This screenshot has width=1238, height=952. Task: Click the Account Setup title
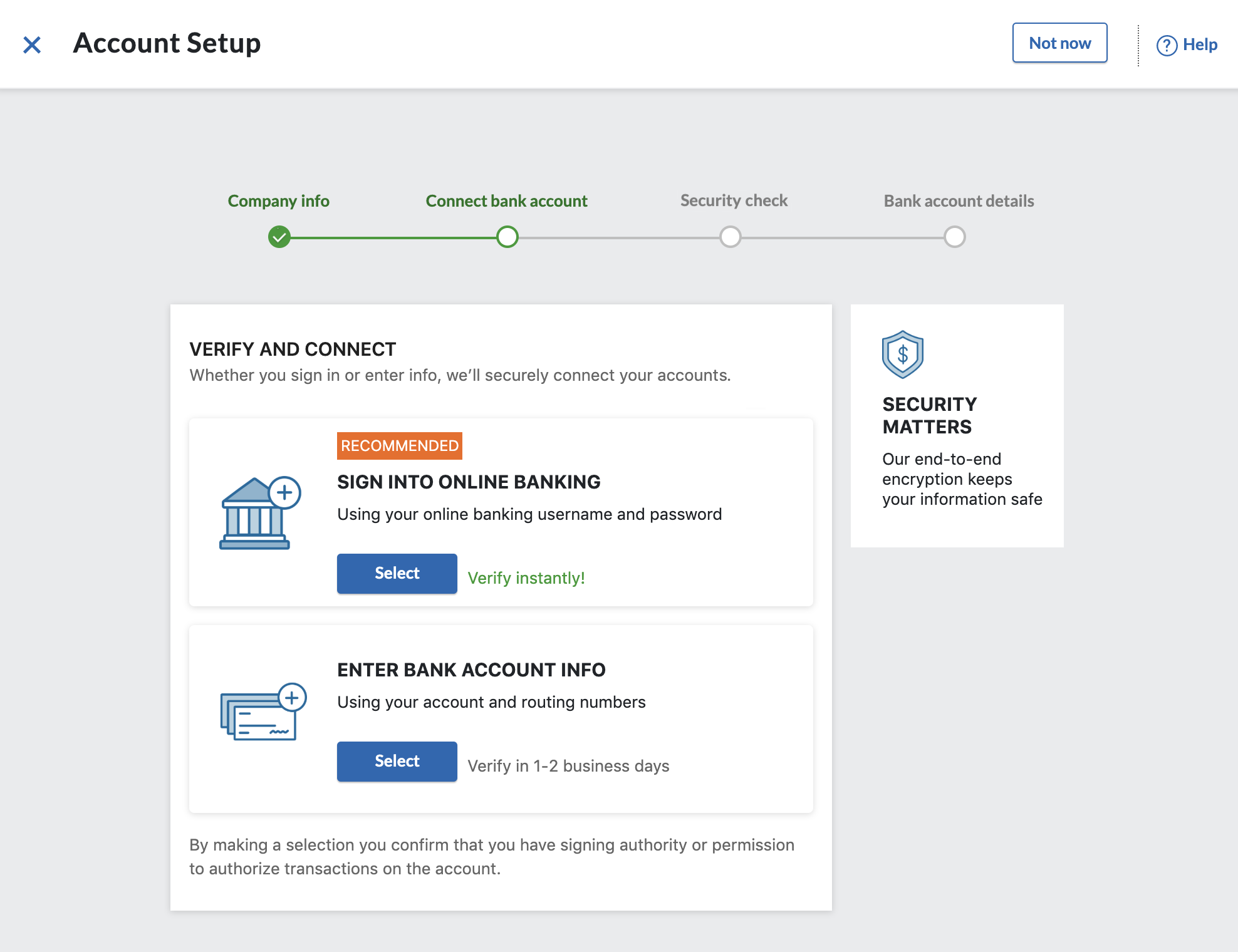pos(167,43)
